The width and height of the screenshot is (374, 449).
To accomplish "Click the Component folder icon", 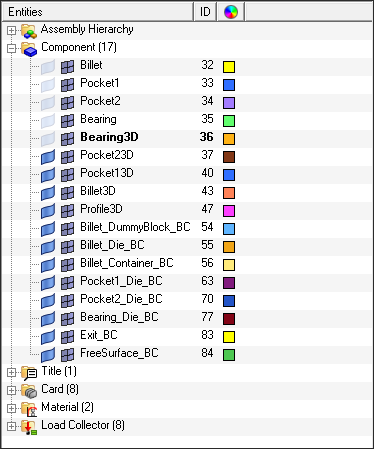I will (29, 49).
